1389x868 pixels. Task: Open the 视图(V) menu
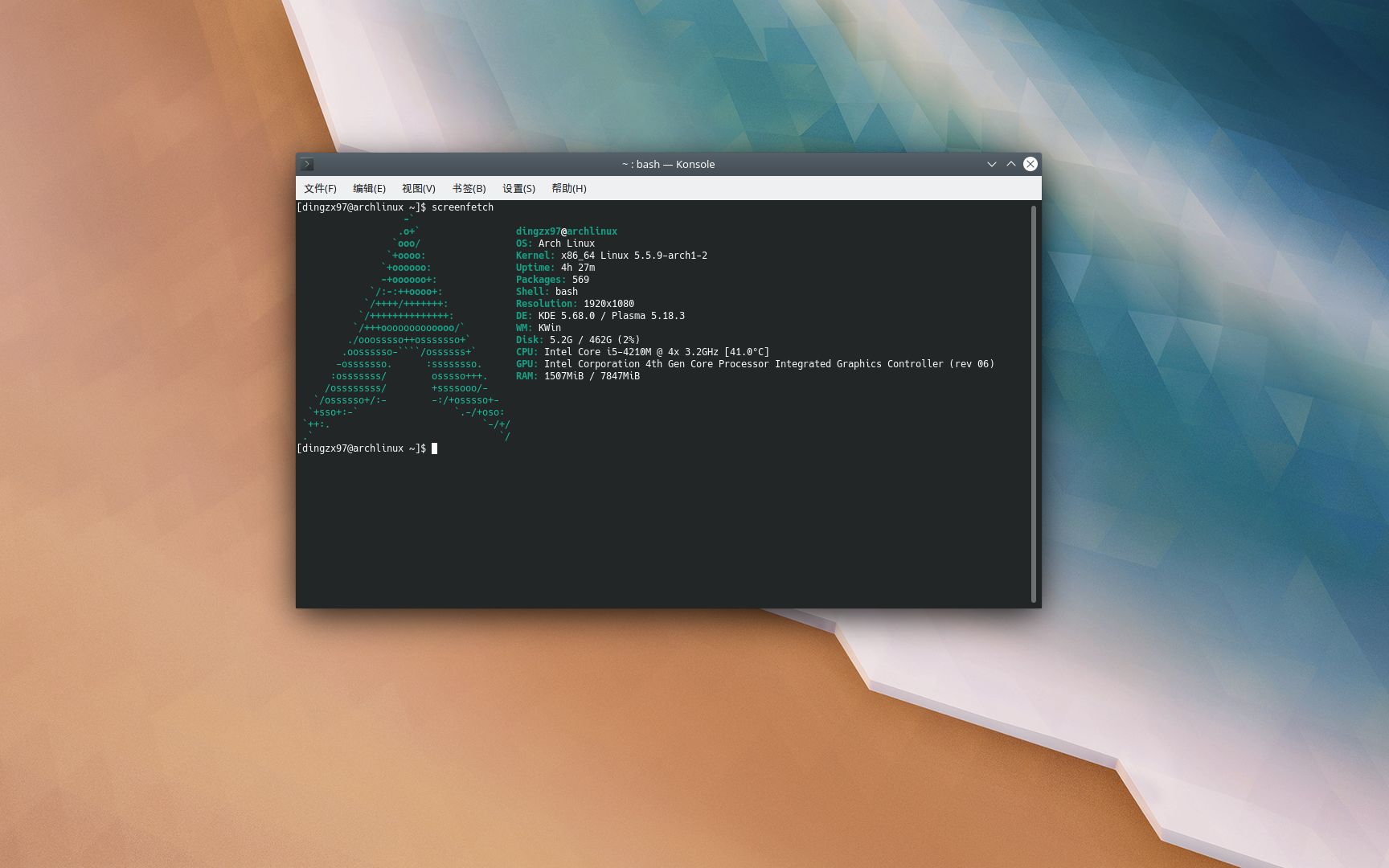[419, 188]
